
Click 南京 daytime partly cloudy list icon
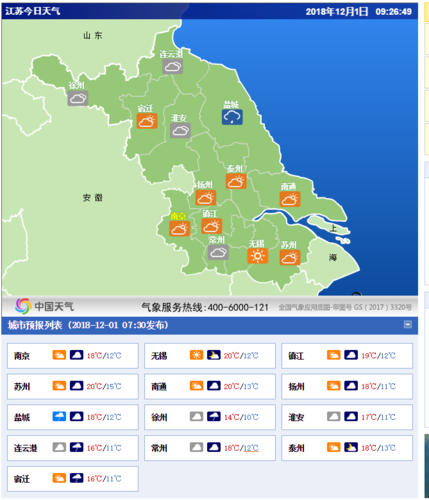[x=59, y=355]
